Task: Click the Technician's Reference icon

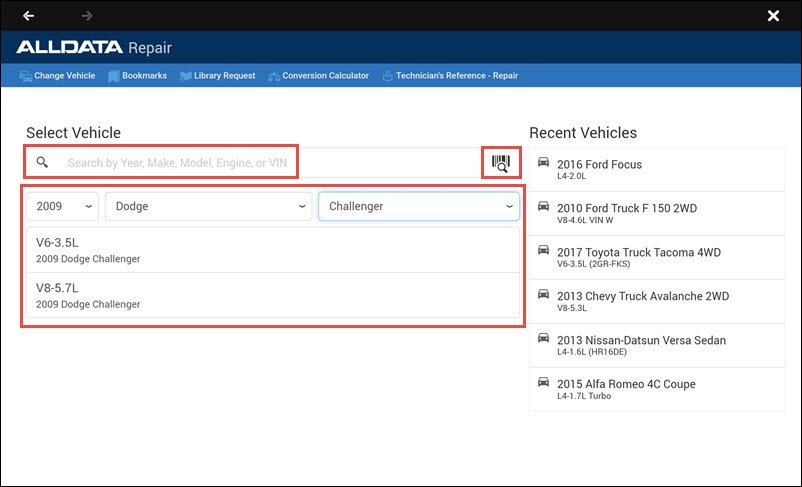Action: point(388,76)
